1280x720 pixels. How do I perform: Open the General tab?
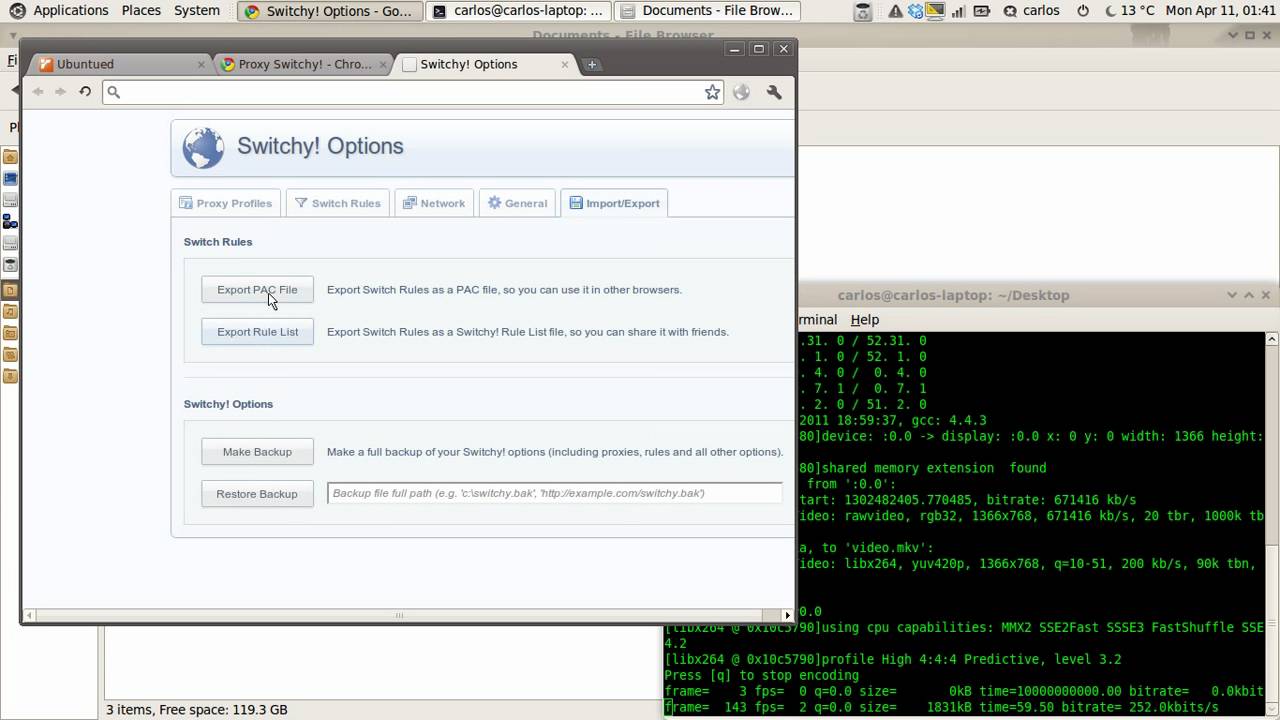[517, 203]
